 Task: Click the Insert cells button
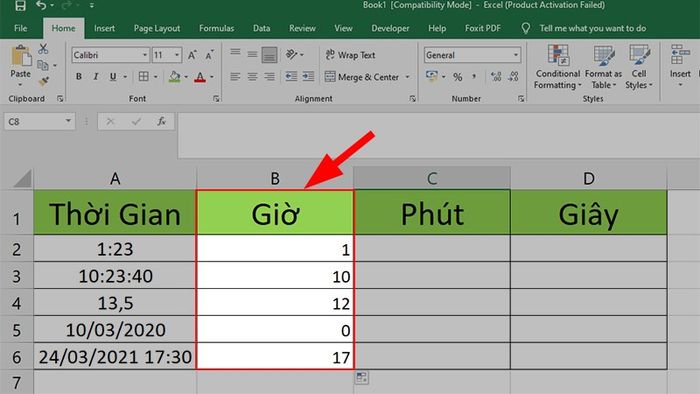680,65
